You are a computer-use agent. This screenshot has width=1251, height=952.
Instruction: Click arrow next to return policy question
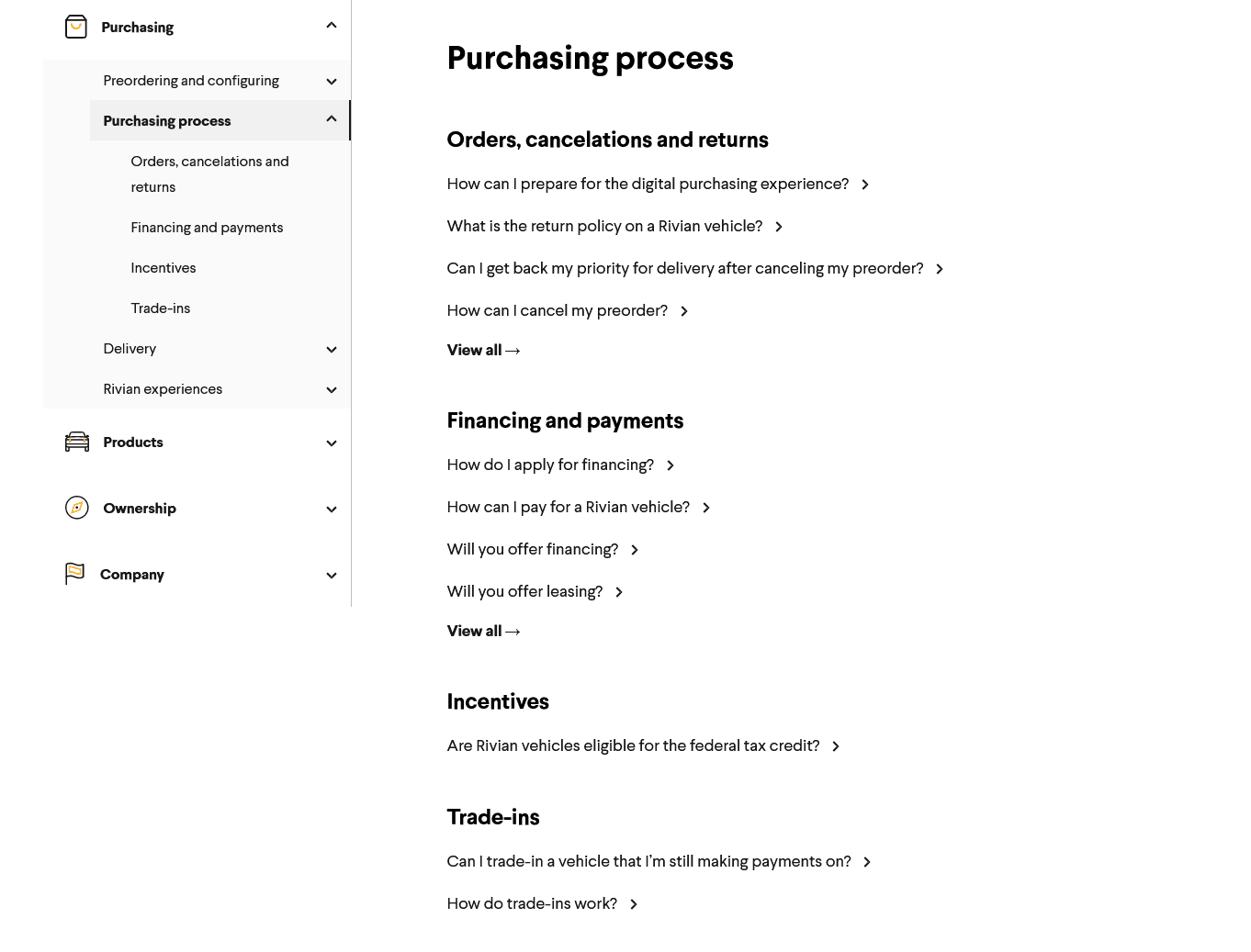point(779,227)
